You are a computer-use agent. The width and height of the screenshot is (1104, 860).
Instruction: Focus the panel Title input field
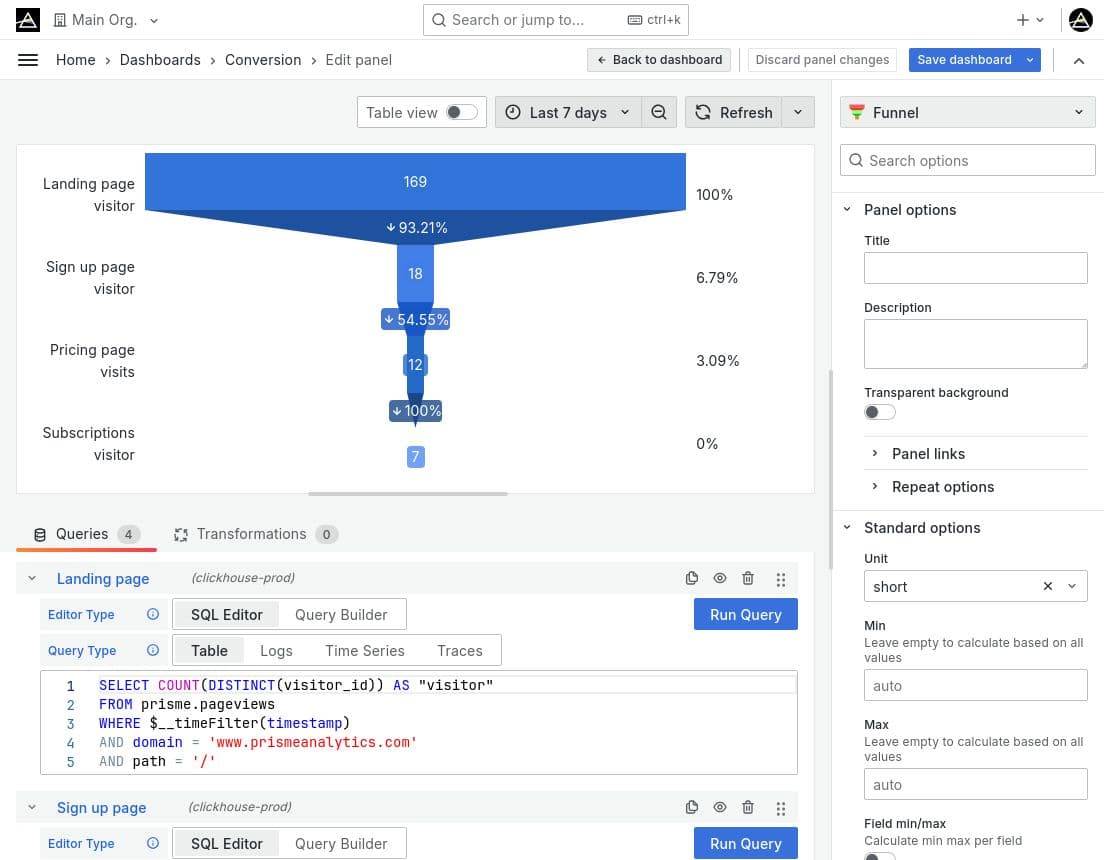click(x=975, y=268)
